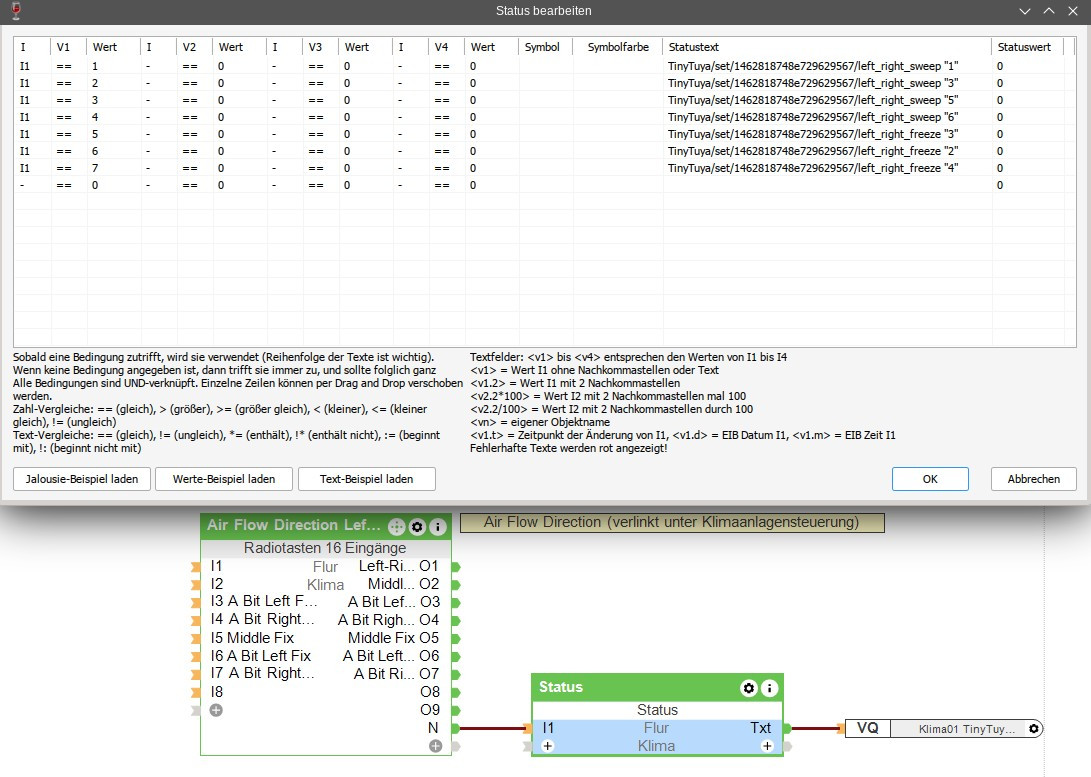The width and height of the screenshot is (1091, 777).
Task: Click info icon on Air Flow Direction block
Action: point(437,526)
